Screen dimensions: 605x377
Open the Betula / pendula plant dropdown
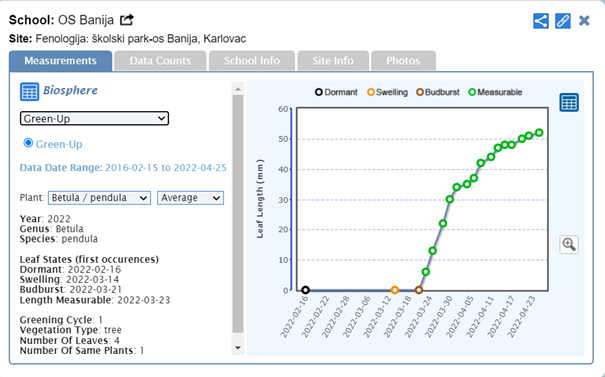pos(99,198)
